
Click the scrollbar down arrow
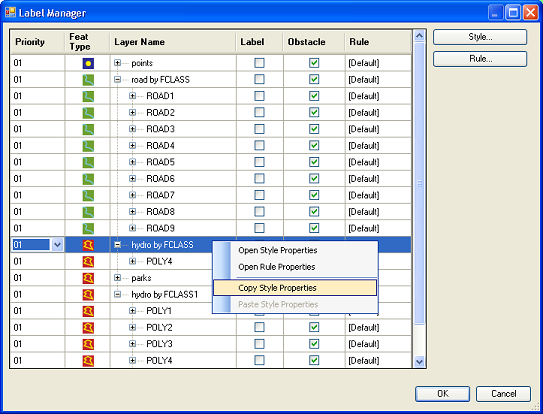(419, 362)
